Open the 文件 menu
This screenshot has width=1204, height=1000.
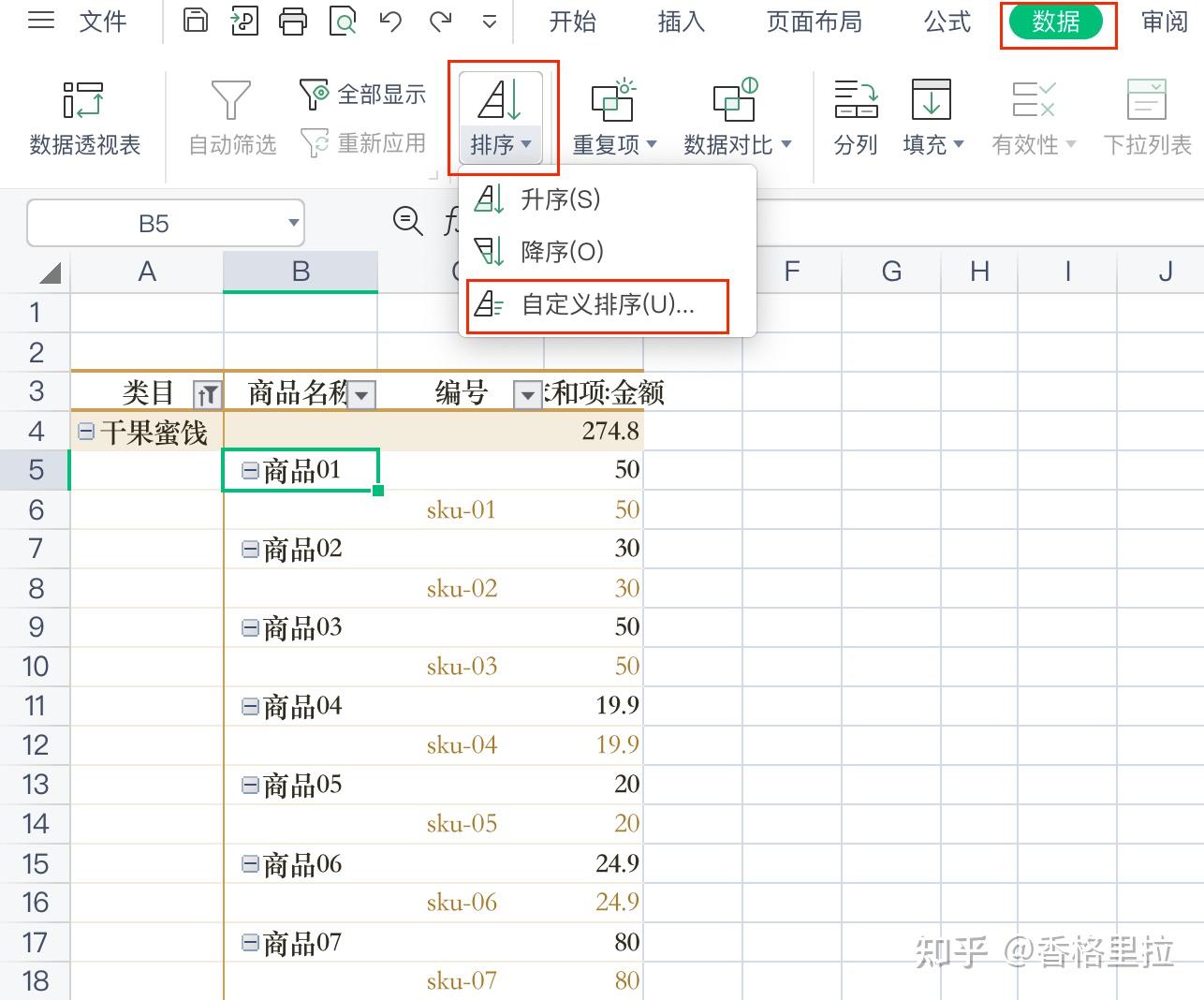pos(103,22)
